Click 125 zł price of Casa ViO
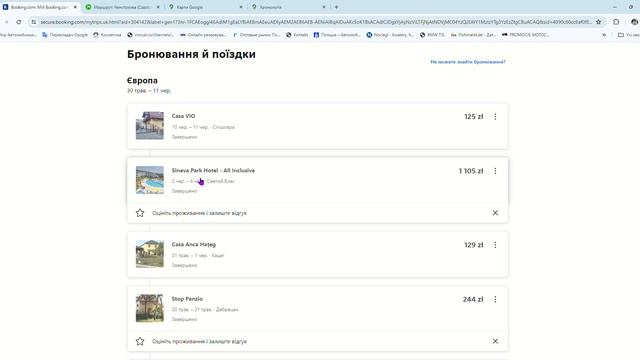The width and height of the screenshot is (640, 360). pos(473,117)
